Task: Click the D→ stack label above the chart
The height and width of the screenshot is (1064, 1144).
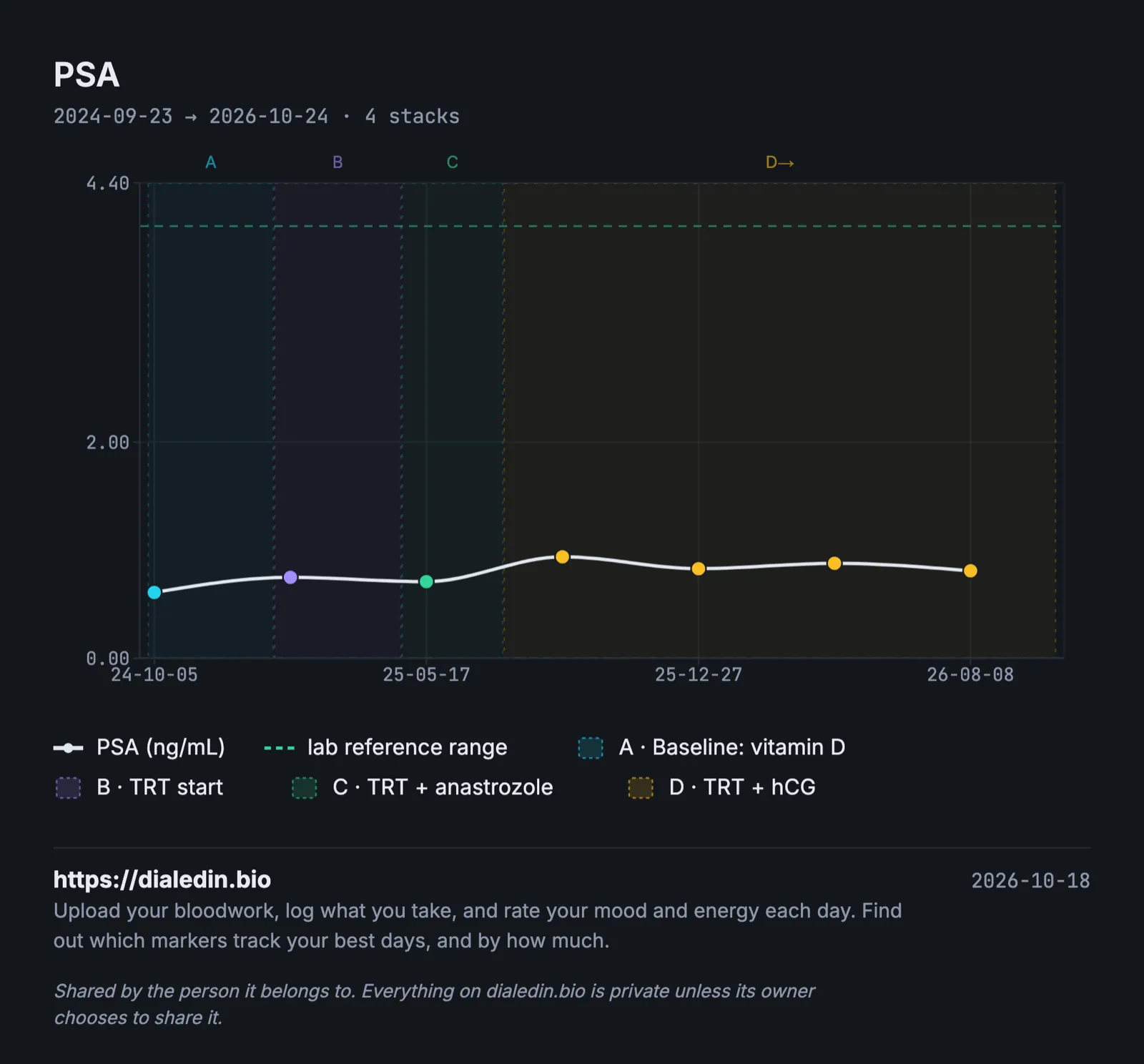Action: (780, 162)
